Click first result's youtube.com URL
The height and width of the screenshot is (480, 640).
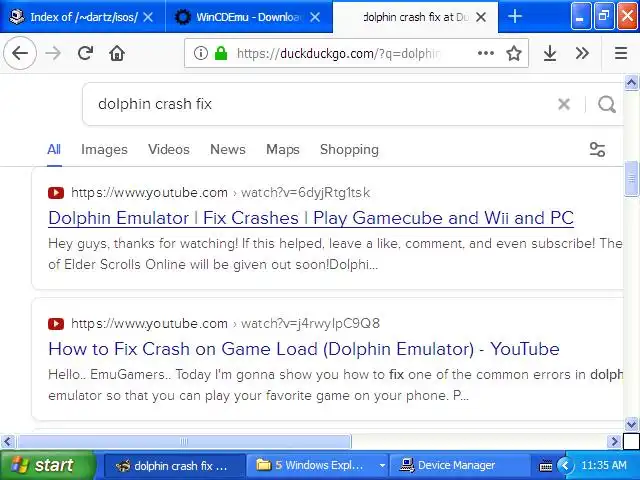tap(220, 192)
